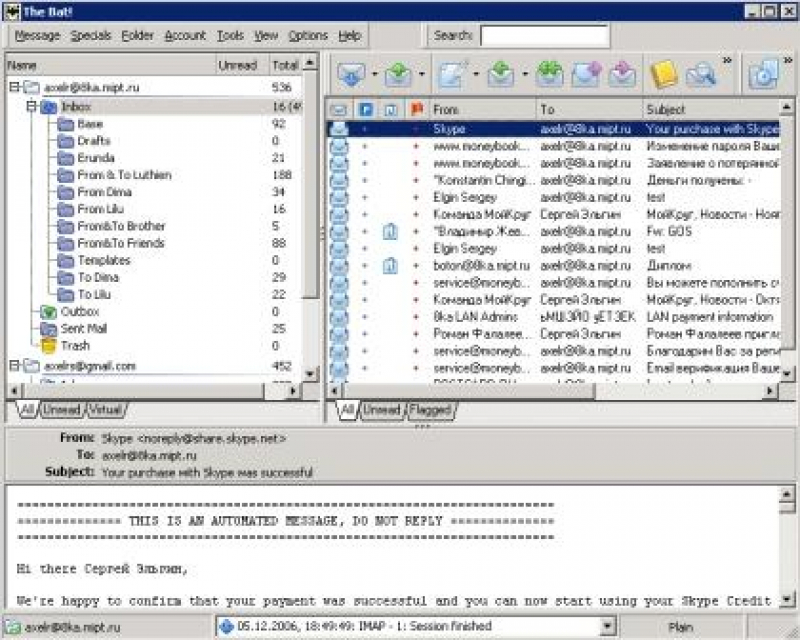The image size is (800, 640).
Task: Click the Reply to all toolbar icon
Action: pyautogui.click(x=549, y=74)
